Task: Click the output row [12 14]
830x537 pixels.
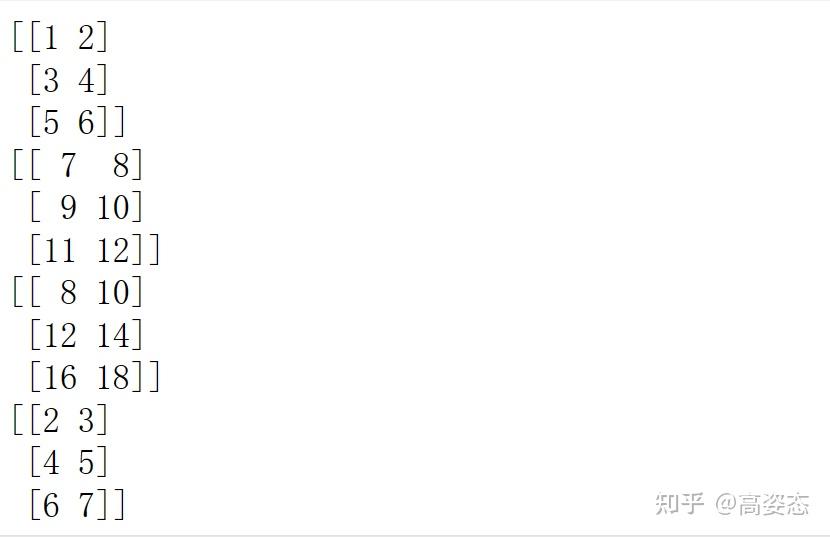Action: click(x=86, y=334)
